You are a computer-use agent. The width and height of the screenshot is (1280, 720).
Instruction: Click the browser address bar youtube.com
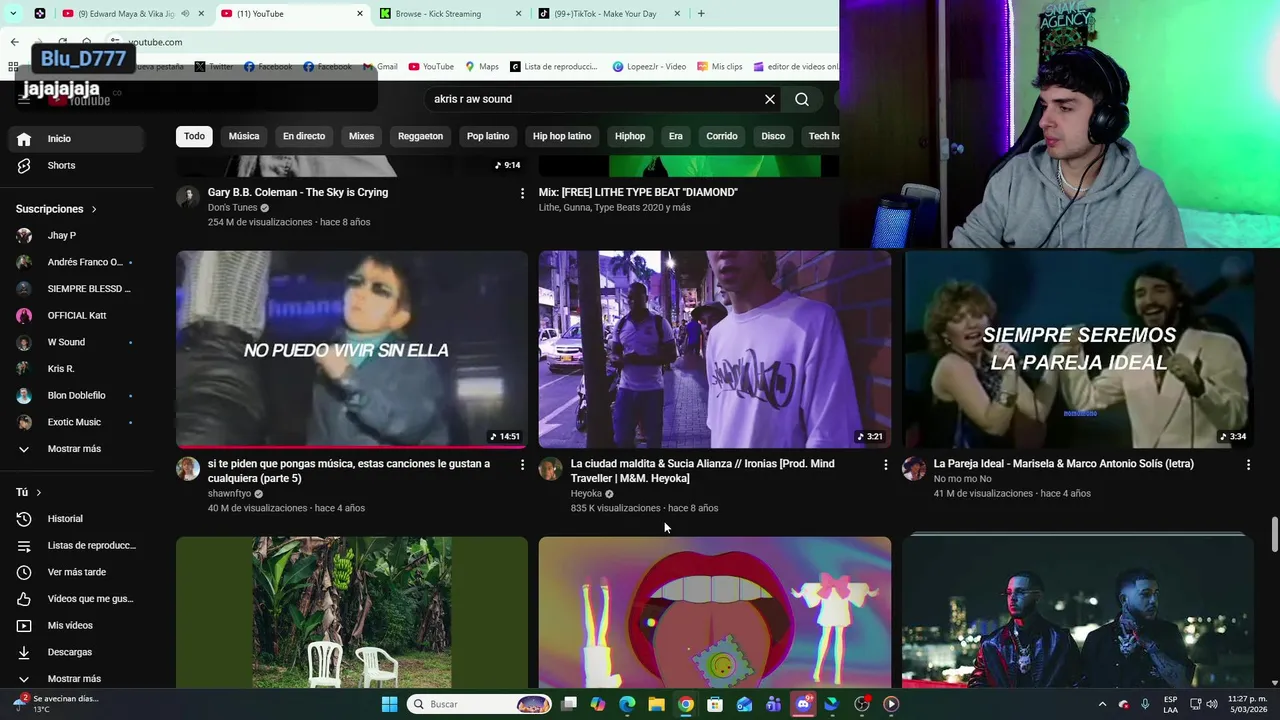[156, 42]
